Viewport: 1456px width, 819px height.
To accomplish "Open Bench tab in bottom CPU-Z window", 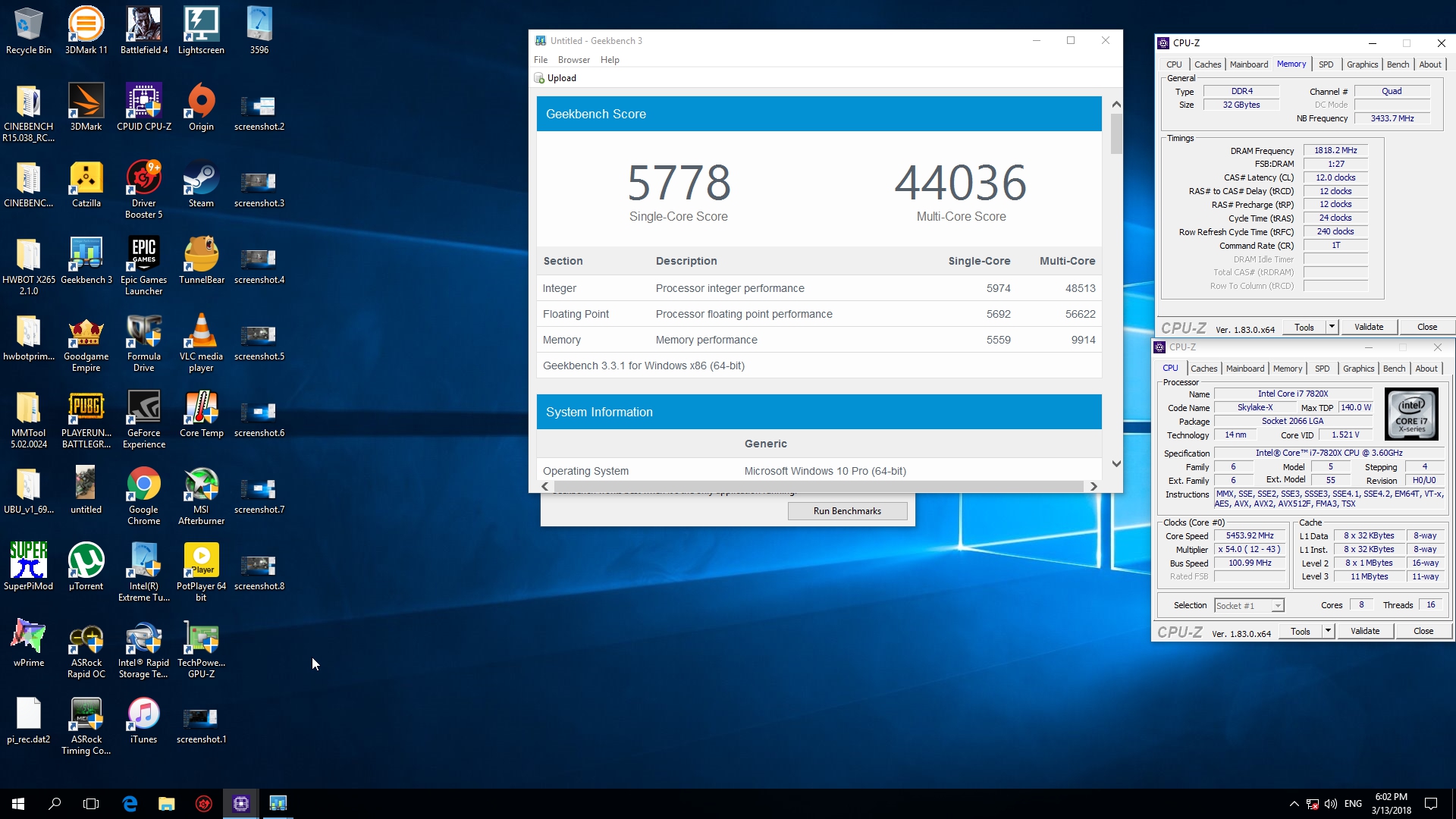I will [x=1394, y=369].
